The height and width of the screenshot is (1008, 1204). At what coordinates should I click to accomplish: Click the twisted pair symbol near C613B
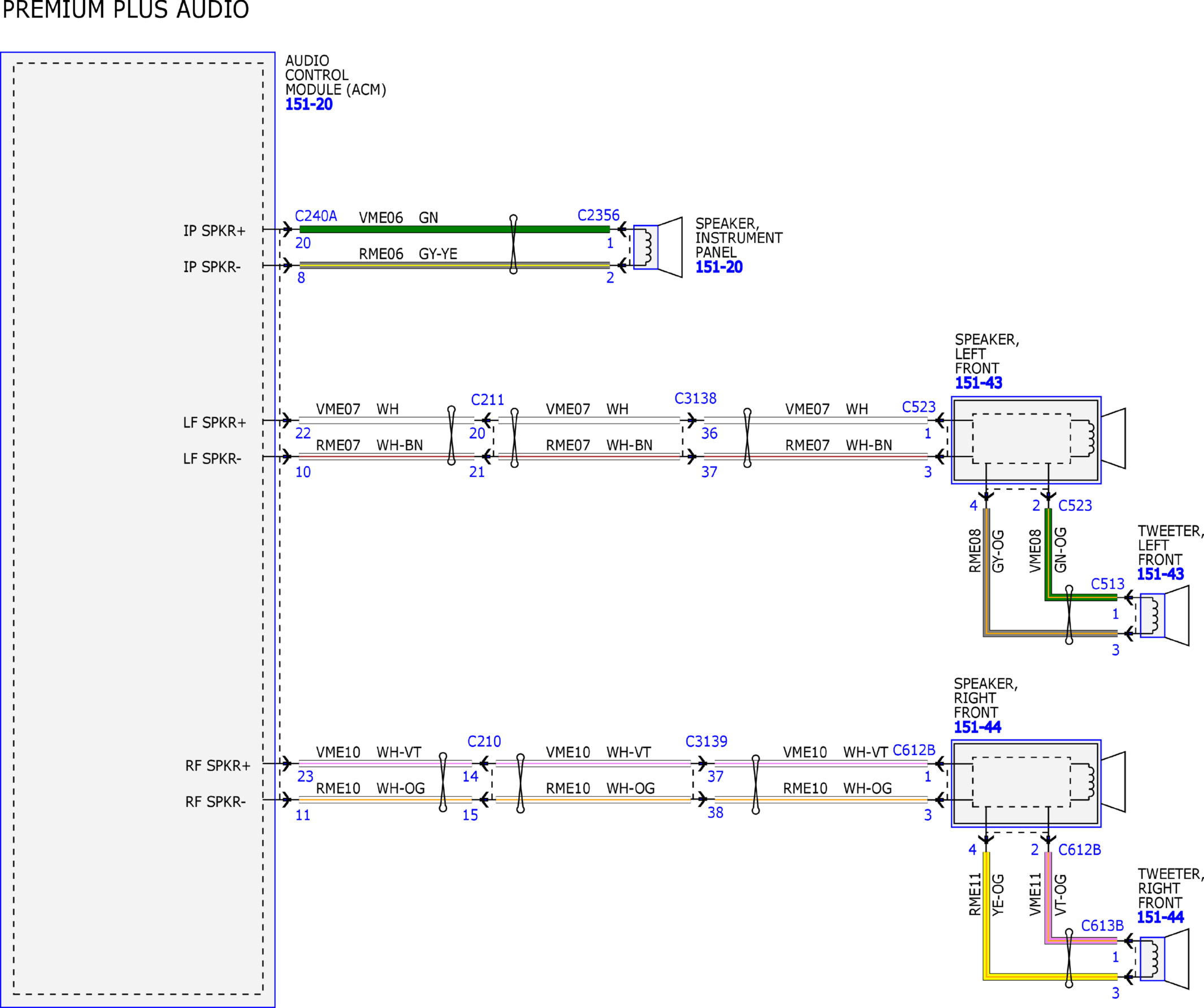[x=1069, y=958]
